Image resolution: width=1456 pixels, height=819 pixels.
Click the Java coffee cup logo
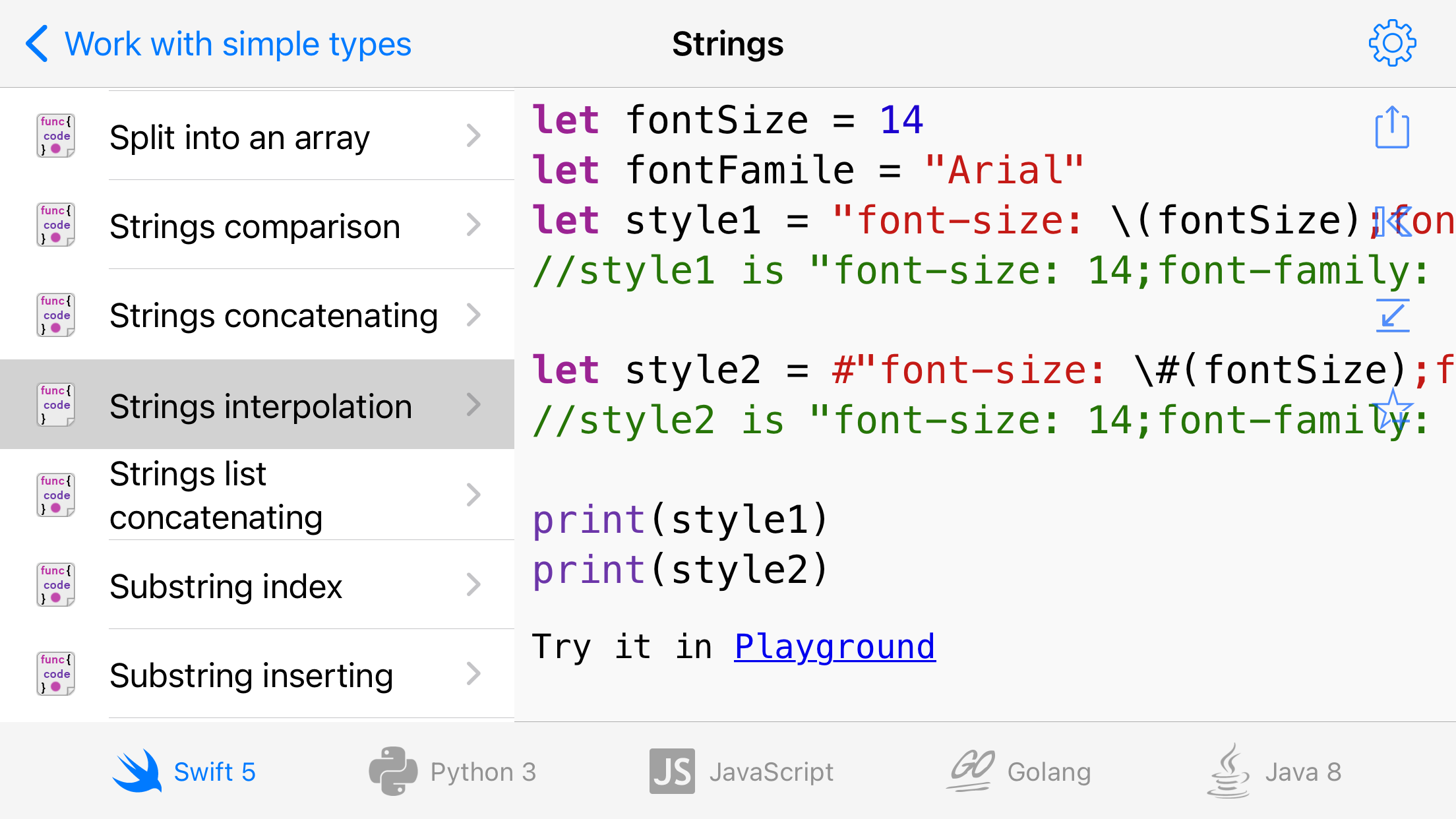1228,771
